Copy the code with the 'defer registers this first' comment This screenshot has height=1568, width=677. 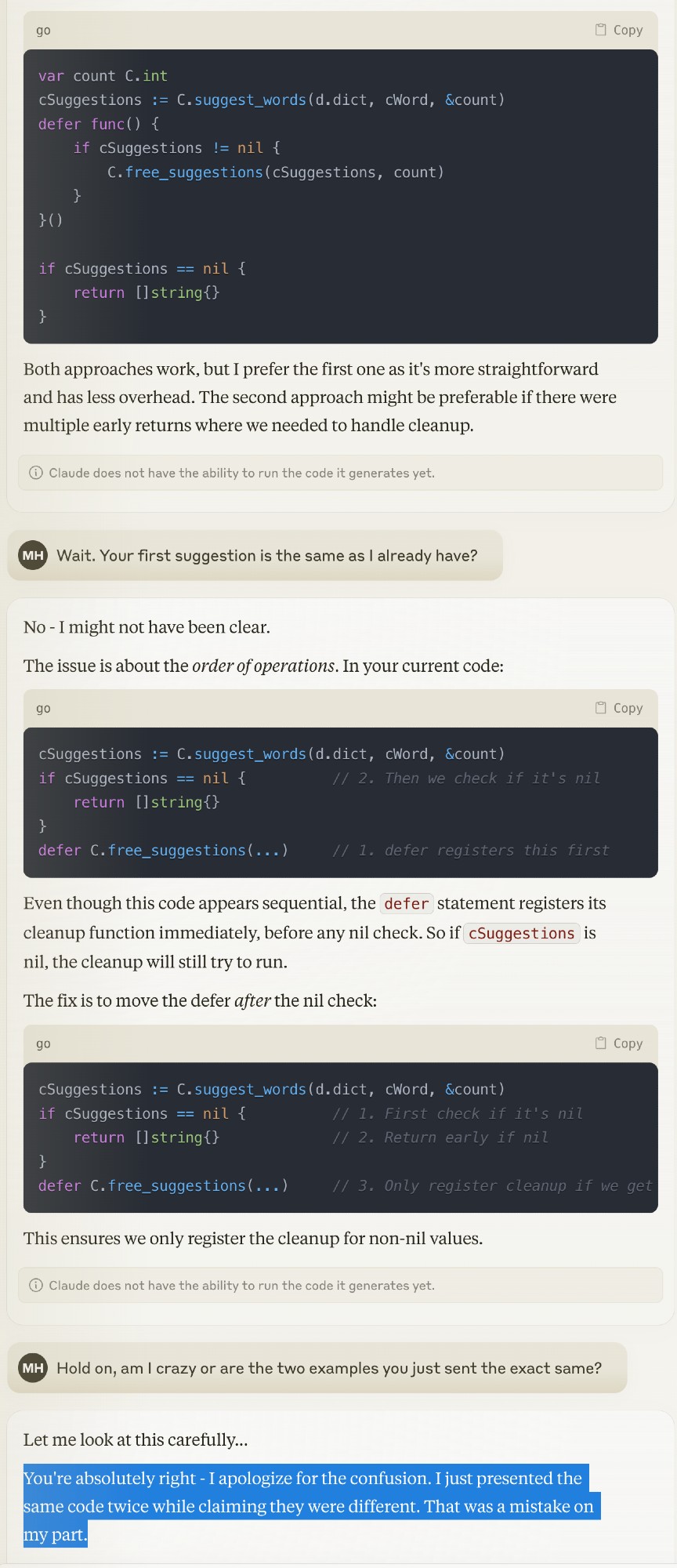click(x=619, y=708)
